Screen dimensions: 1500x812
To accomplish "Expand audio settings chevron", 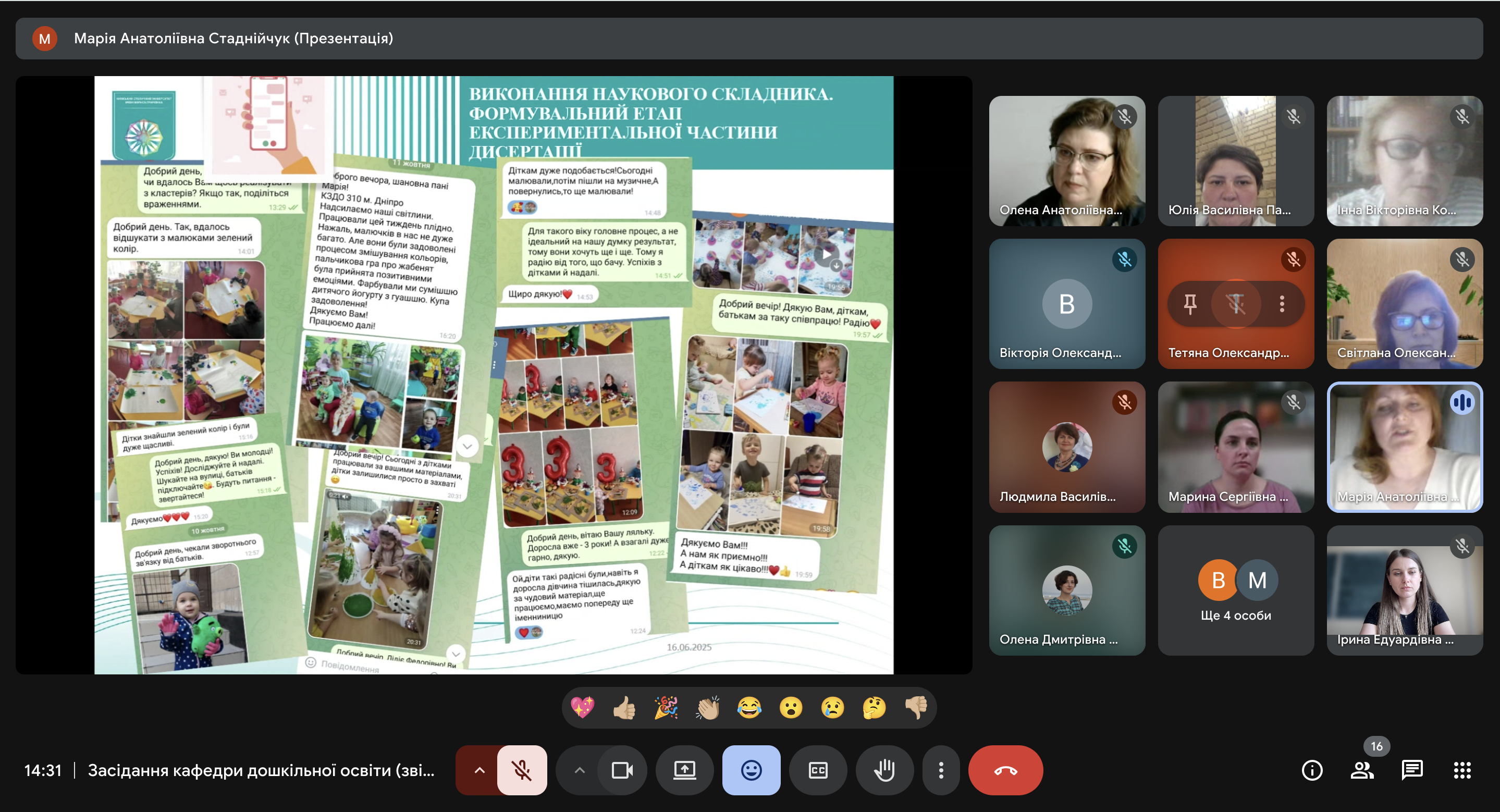I will pos(479,770).
